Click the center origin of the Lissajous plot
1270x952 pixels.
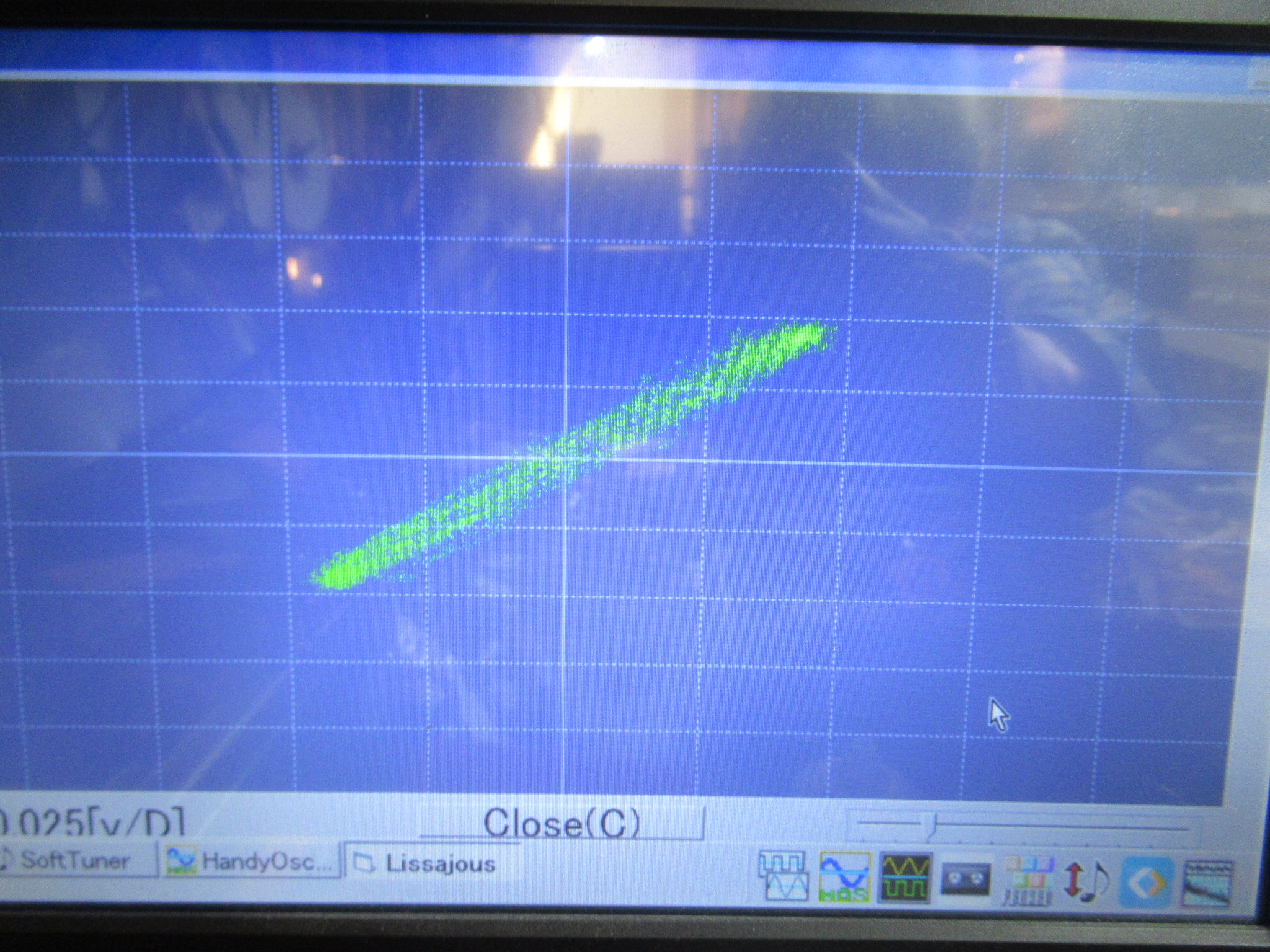[566, 457]
